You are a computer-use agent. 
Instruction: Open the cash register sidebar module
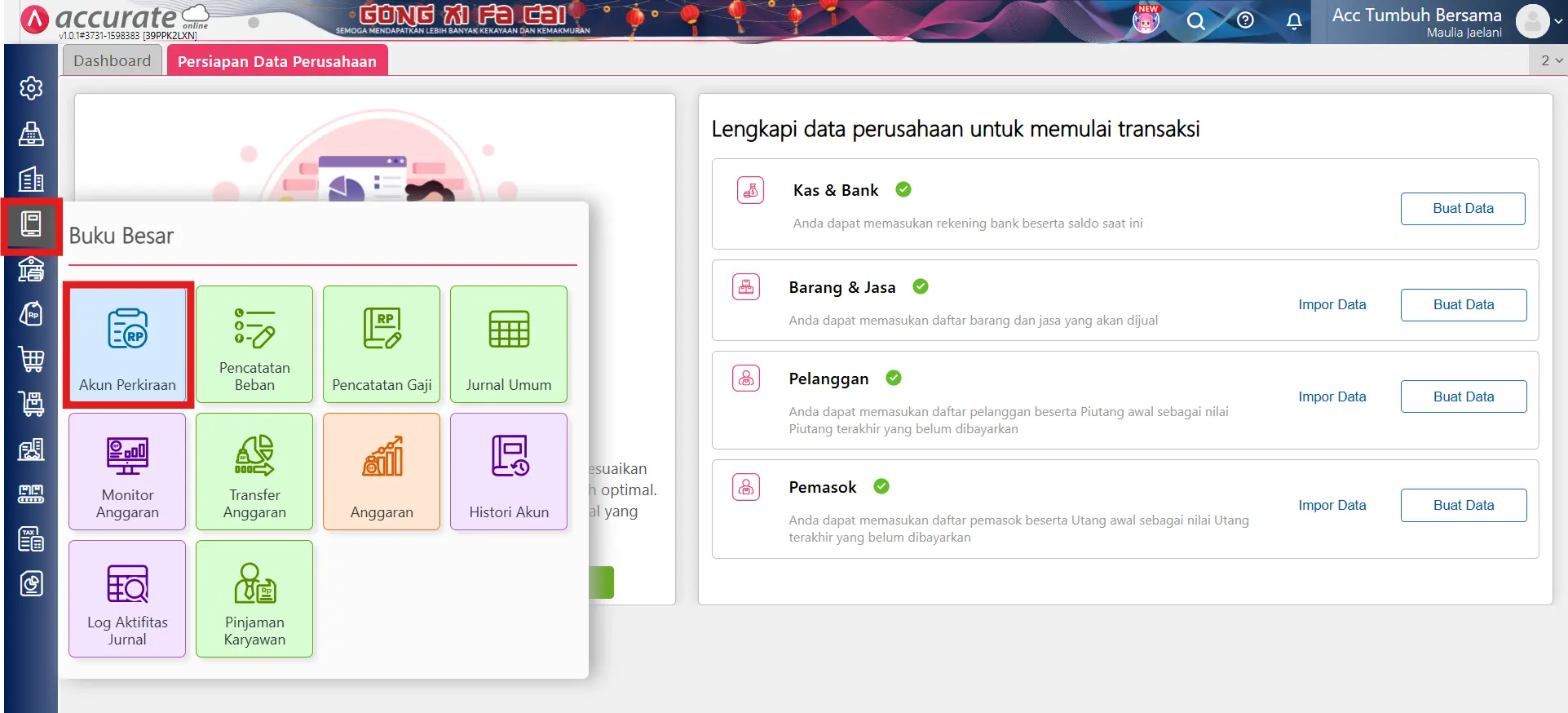(x=31, y=134)
